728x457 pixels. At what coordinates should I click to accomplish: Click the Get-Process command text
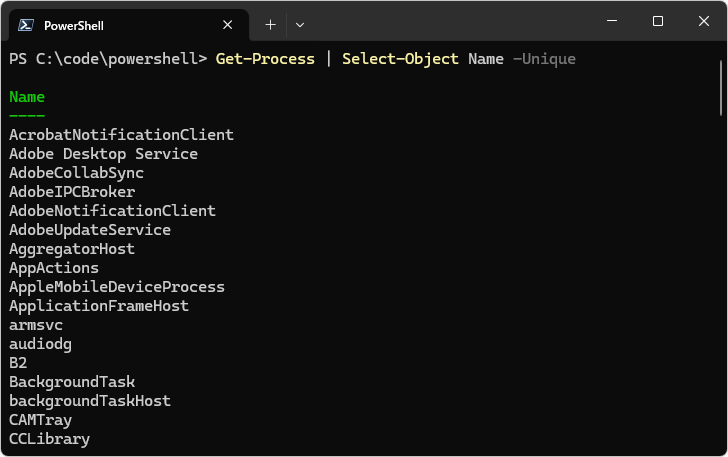(265, 59)
